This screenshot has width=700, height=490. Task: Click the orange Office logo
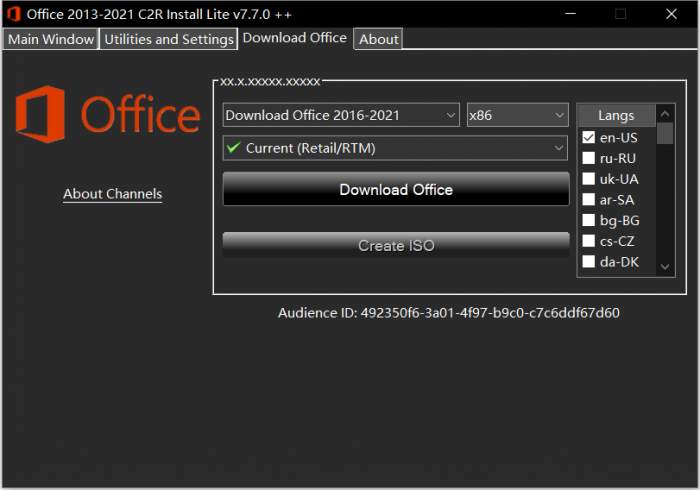[x=108, y=115]
